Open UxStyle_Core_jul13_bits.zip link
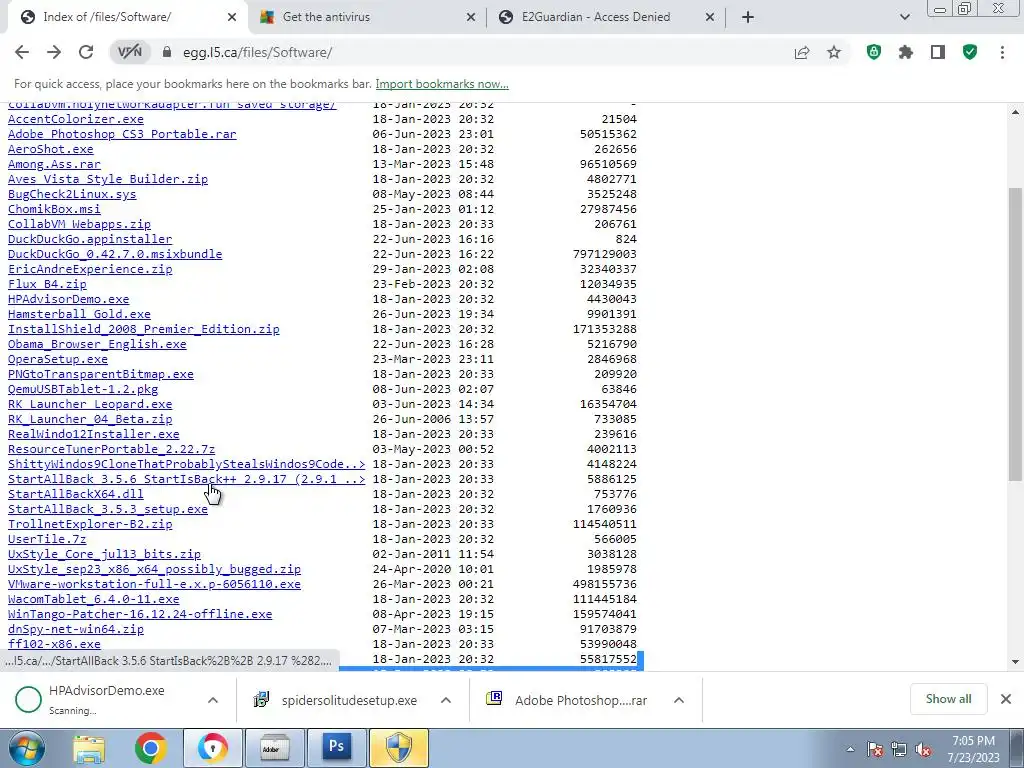Image resolution: width=1024 pixels, height=768 pixels. (104, 555)
